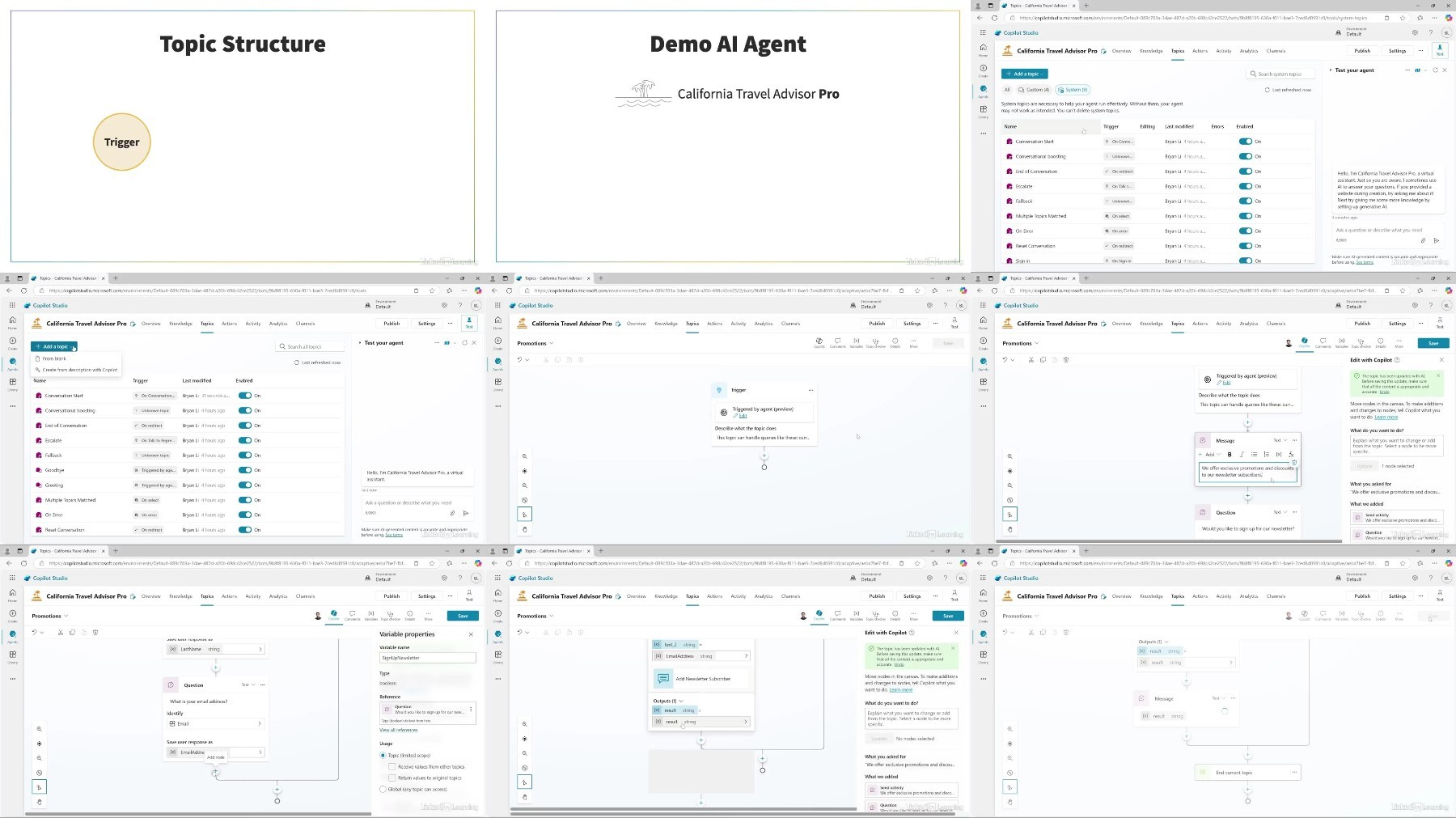Image resolution: width=1456 pixels, height=818 pixels.
Task: Select the Global (any topic can access) radio button
Action: click(383, 789)
